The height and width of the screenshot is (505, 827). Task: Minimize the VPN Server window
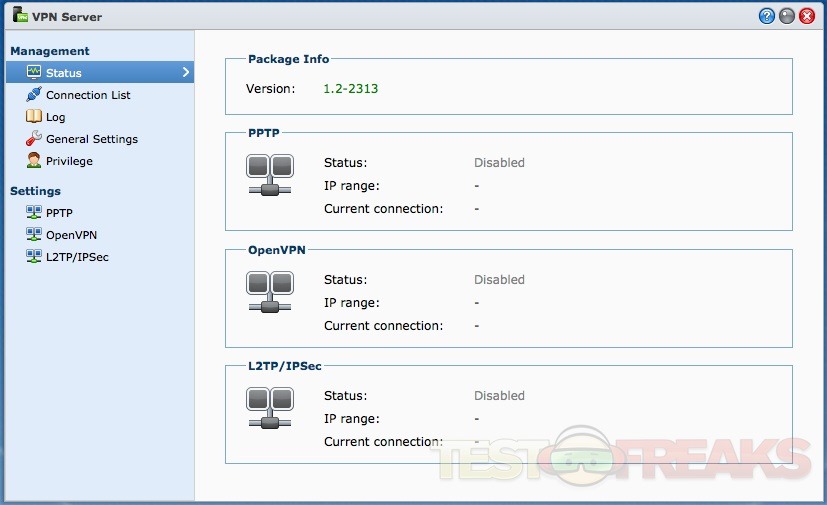[x=787, y=16]
